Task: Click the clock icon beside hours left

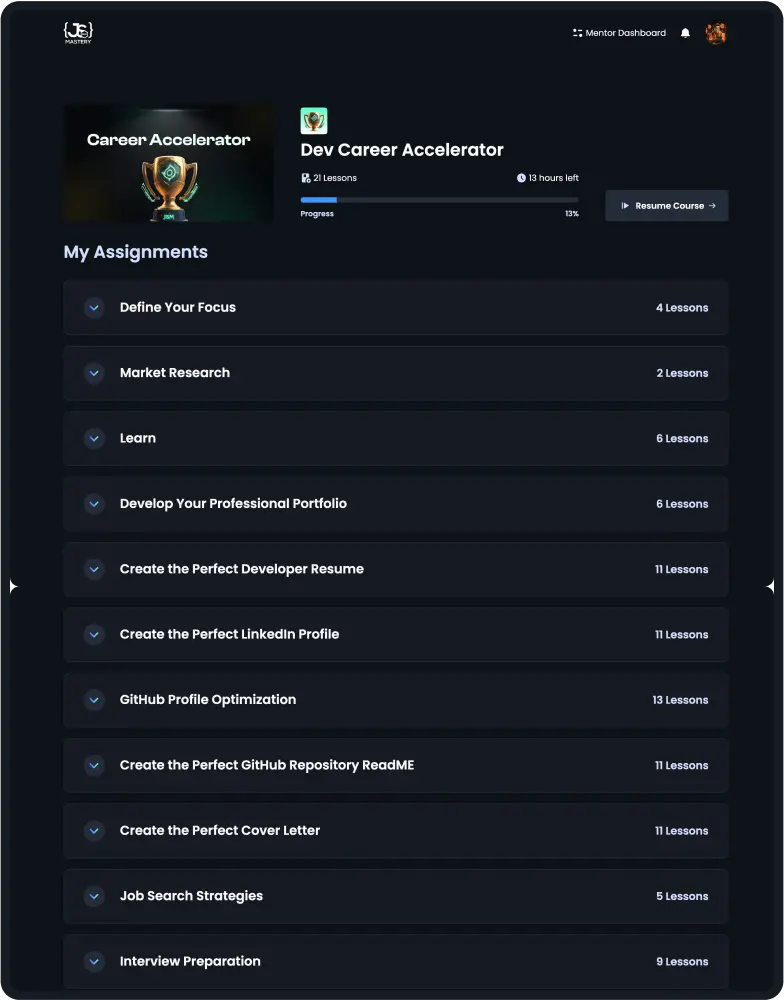Action: (x=521, y=178)
